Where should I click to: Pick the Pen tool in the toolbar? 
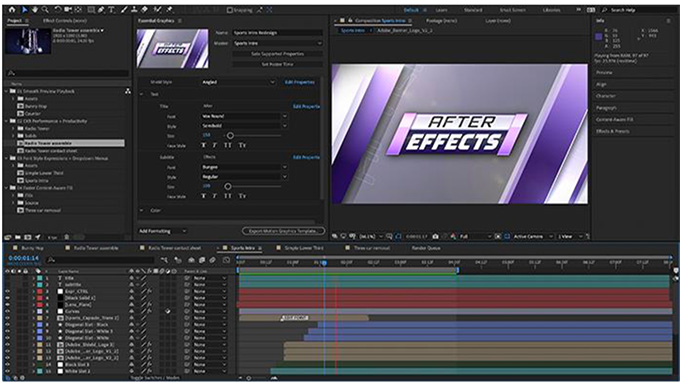[x=101, y=10]
